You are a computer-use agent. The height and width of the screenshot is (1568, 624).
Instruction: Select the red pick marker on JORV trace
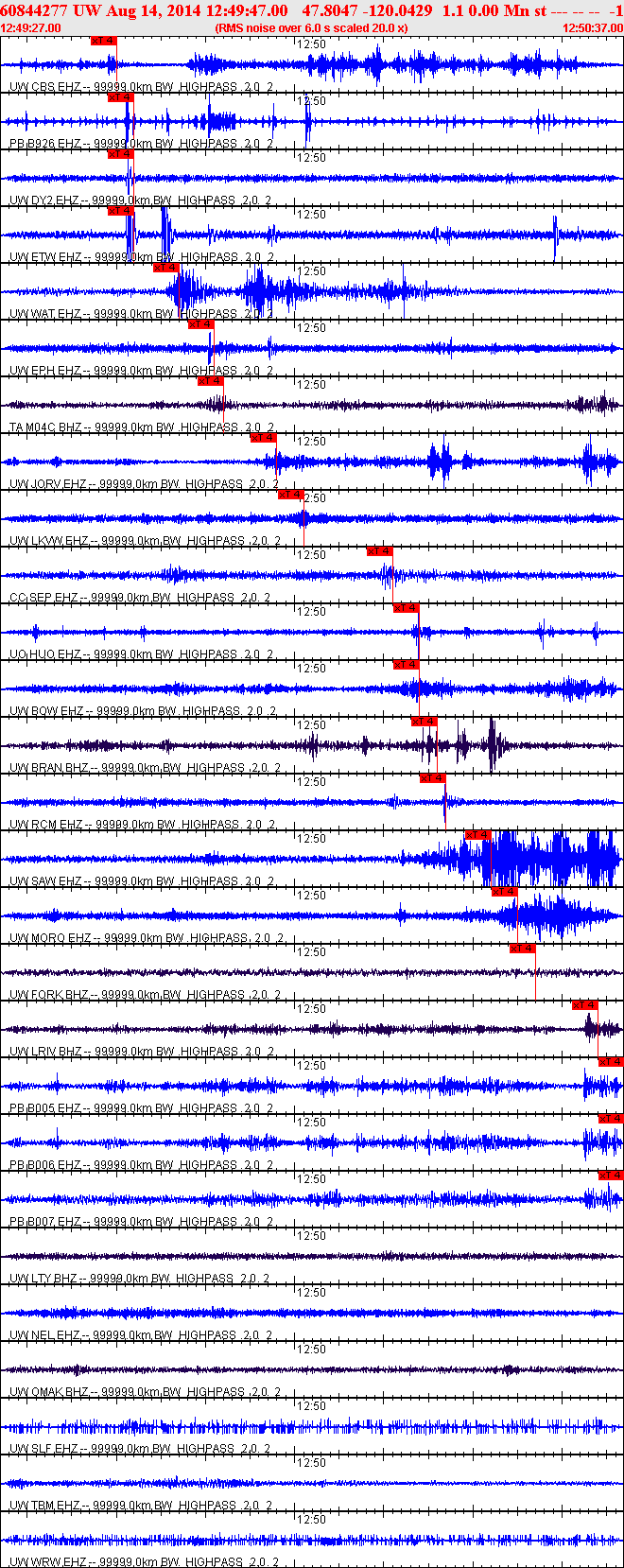pos(263,438)
